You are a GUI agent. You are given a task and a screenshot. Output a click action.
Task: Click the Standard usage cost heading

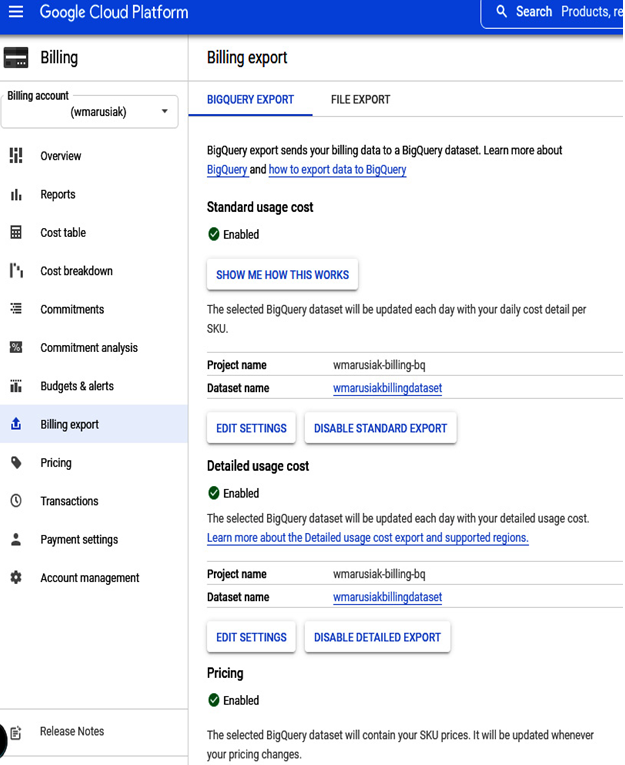260,207
